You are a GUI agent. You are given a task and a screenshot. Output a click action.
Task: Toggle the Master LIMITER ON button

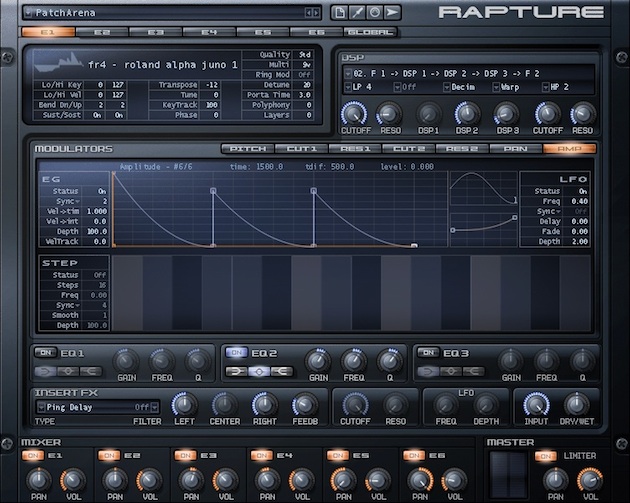(x=546, y=456)
